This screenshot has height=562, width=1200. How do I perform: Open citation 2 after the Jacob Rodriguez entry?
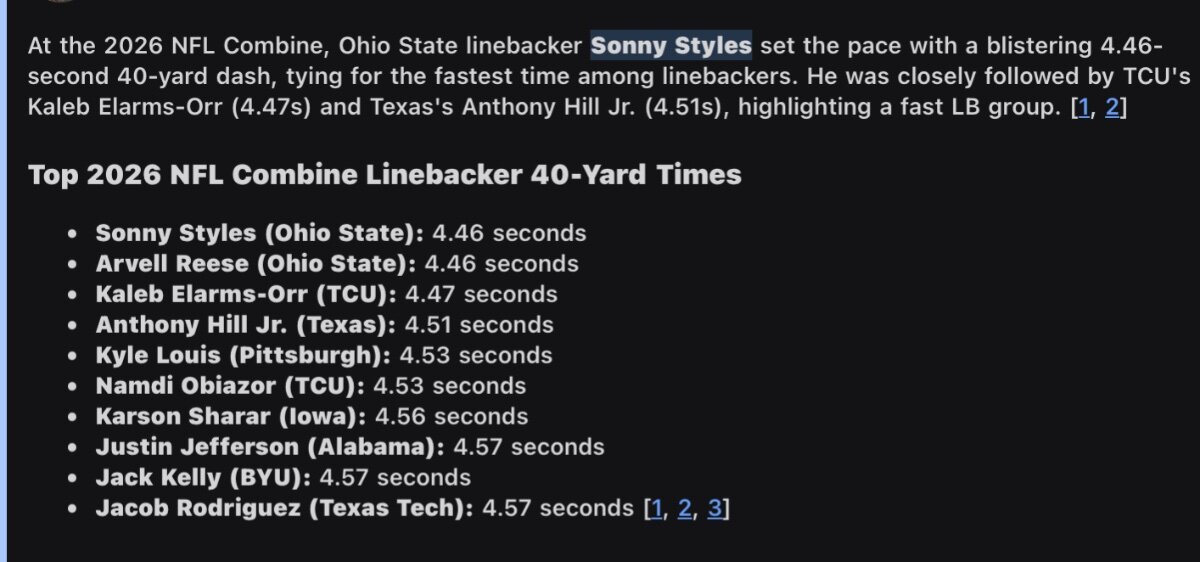click(685, 508)
